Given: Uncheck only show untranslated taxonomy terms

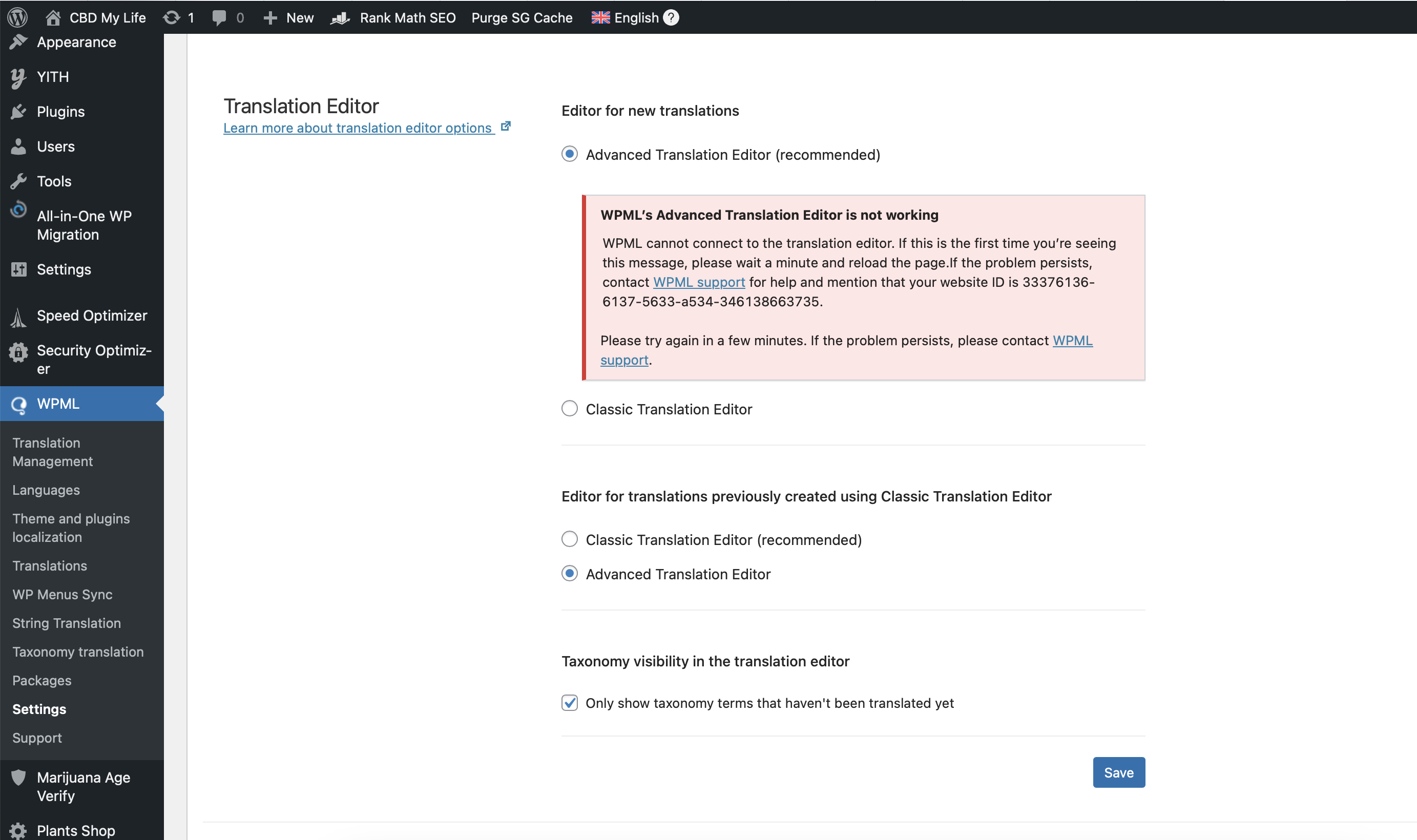Looking at the screenshot, I should (x=570, y=703).
